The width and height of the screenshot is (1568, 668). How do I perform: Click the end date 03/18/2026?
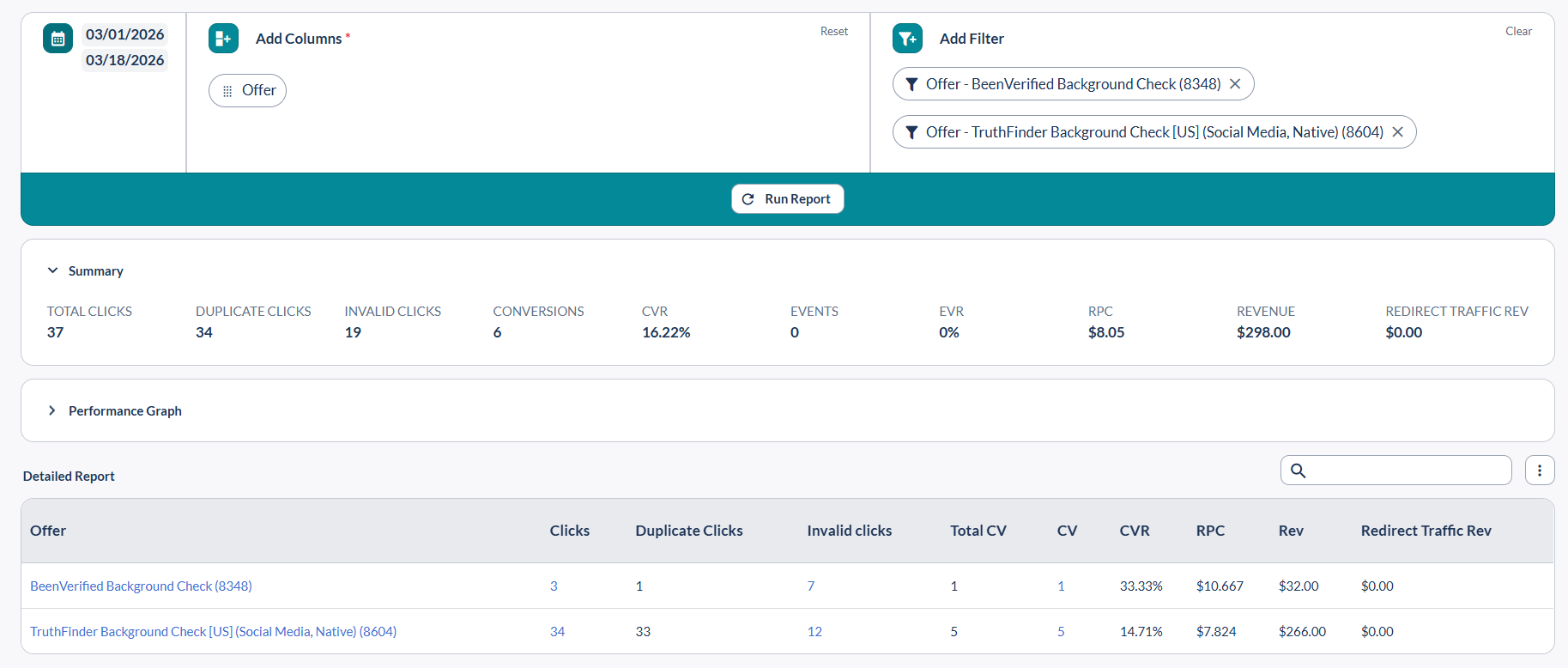tap(124, 60)
